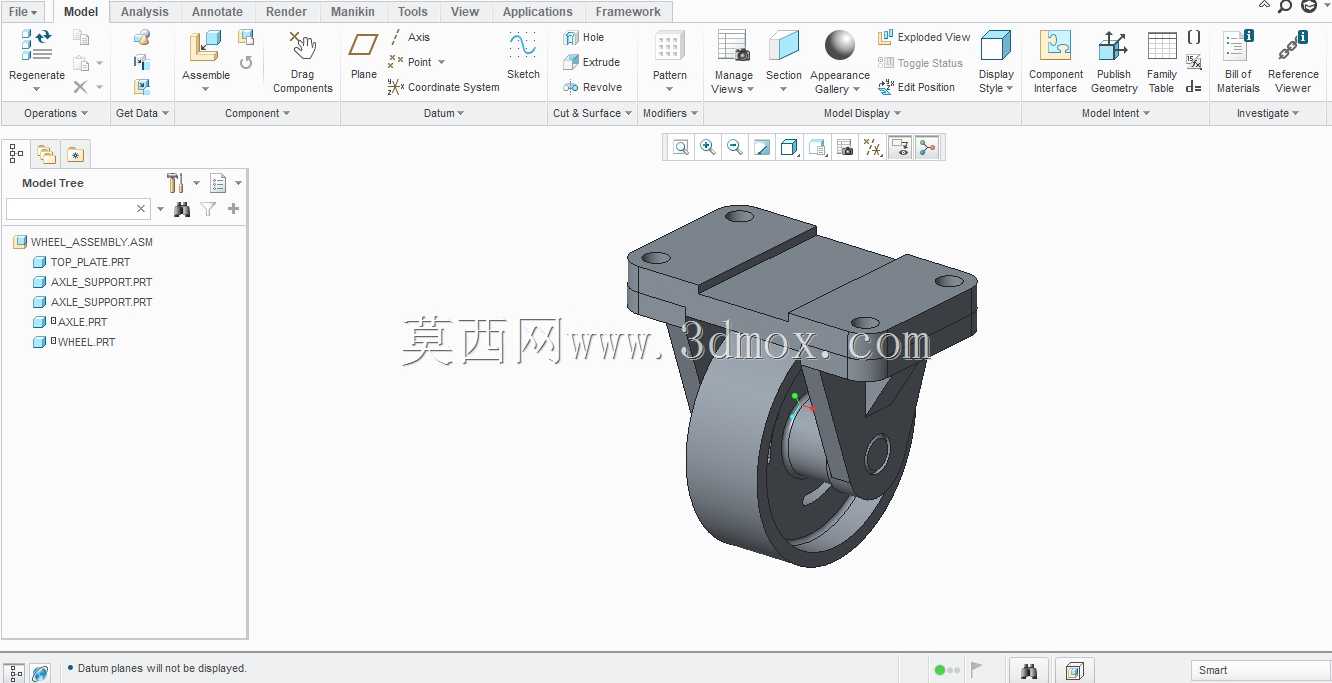Viewport: 1332px width, 683px height.
Task: Select the Extrude tool
Action: 592,62
